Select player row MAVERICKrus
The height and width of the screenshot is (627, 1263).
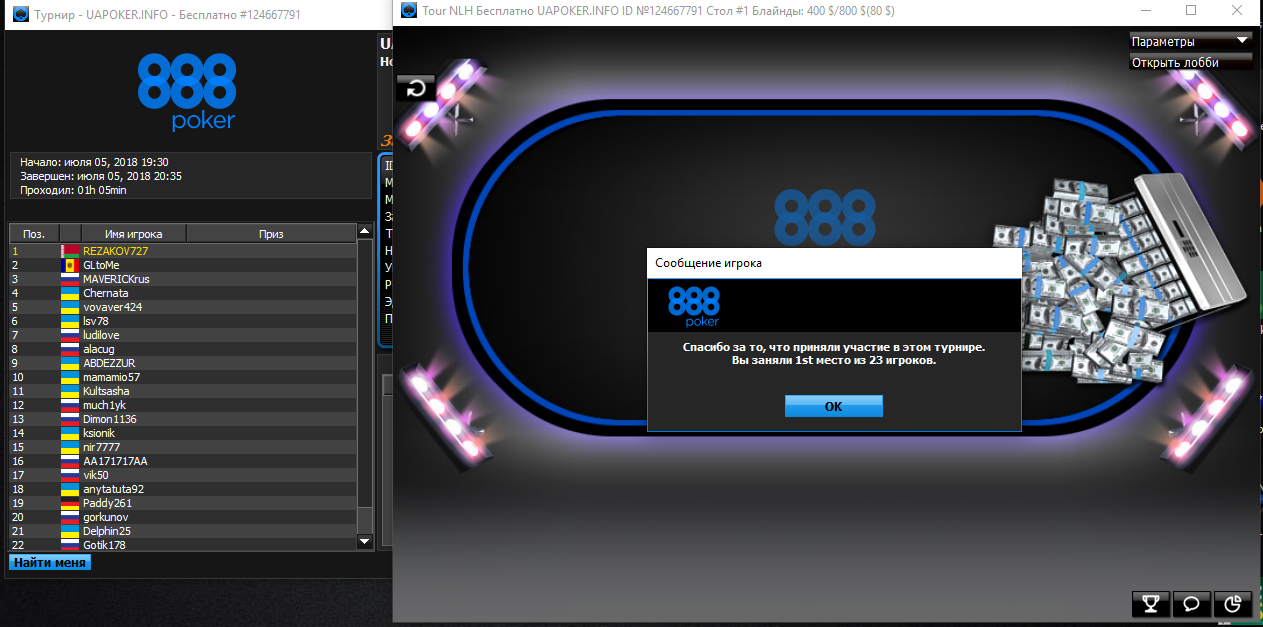click(183, 279)
